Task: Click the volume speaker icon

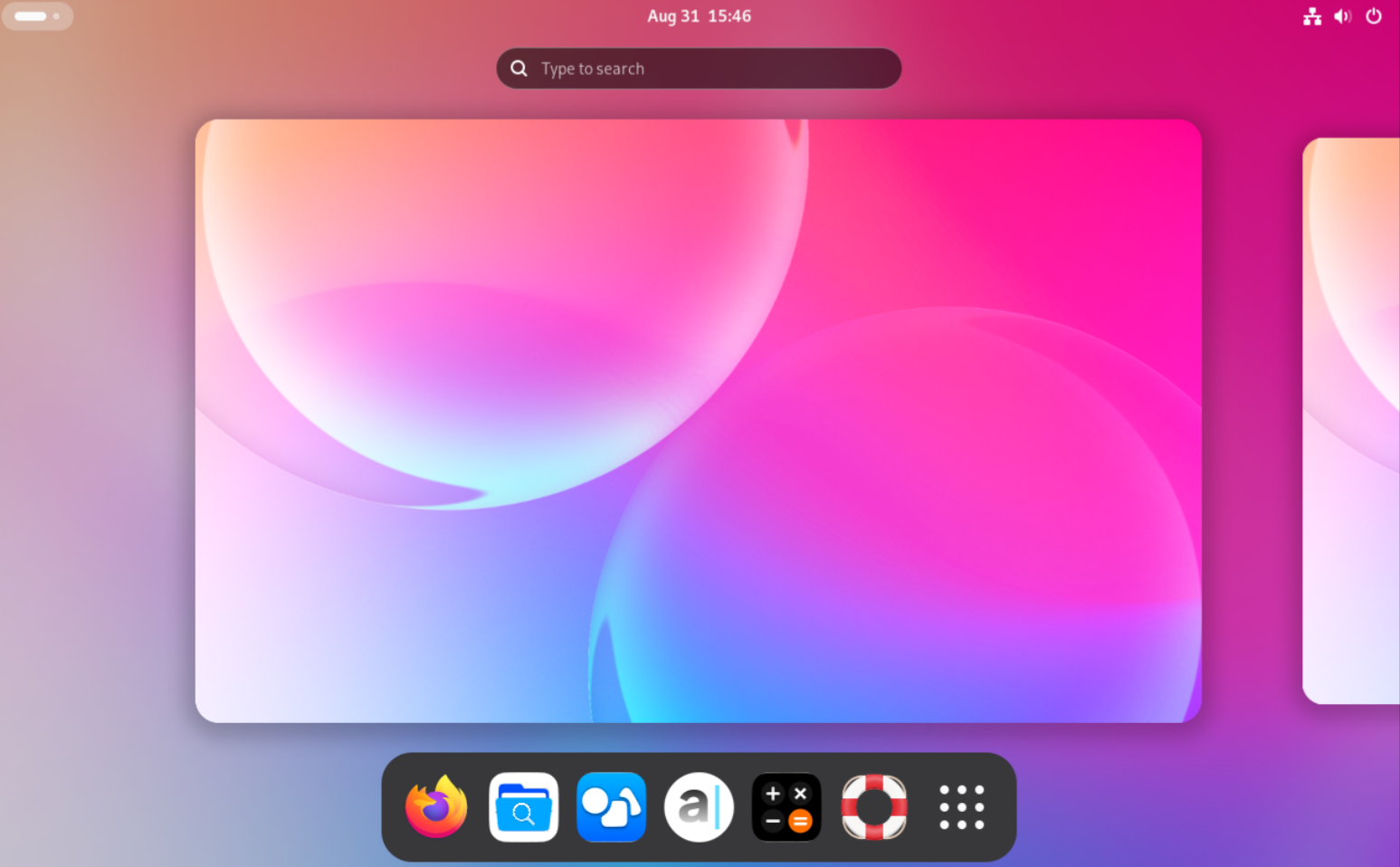Action: [x=1343, y=16]
